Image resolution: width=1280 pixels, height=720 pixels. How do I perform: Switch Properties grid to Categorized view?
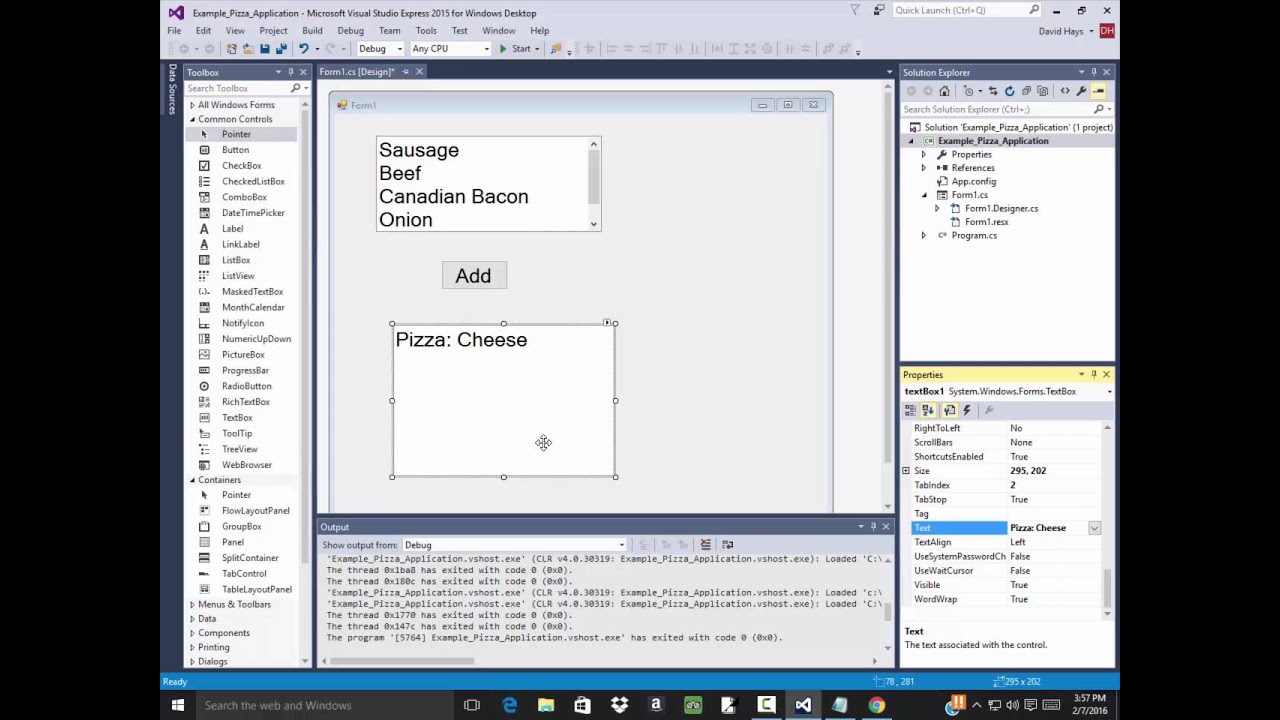pos(911,410)
